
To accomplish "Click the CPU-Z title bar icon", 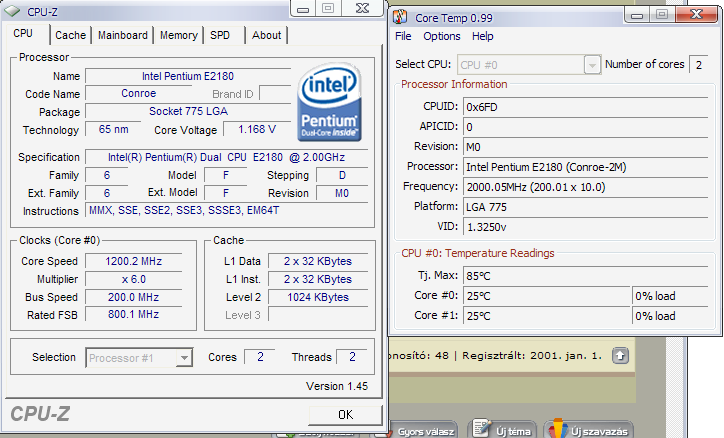I will click(x=12, y=11).
